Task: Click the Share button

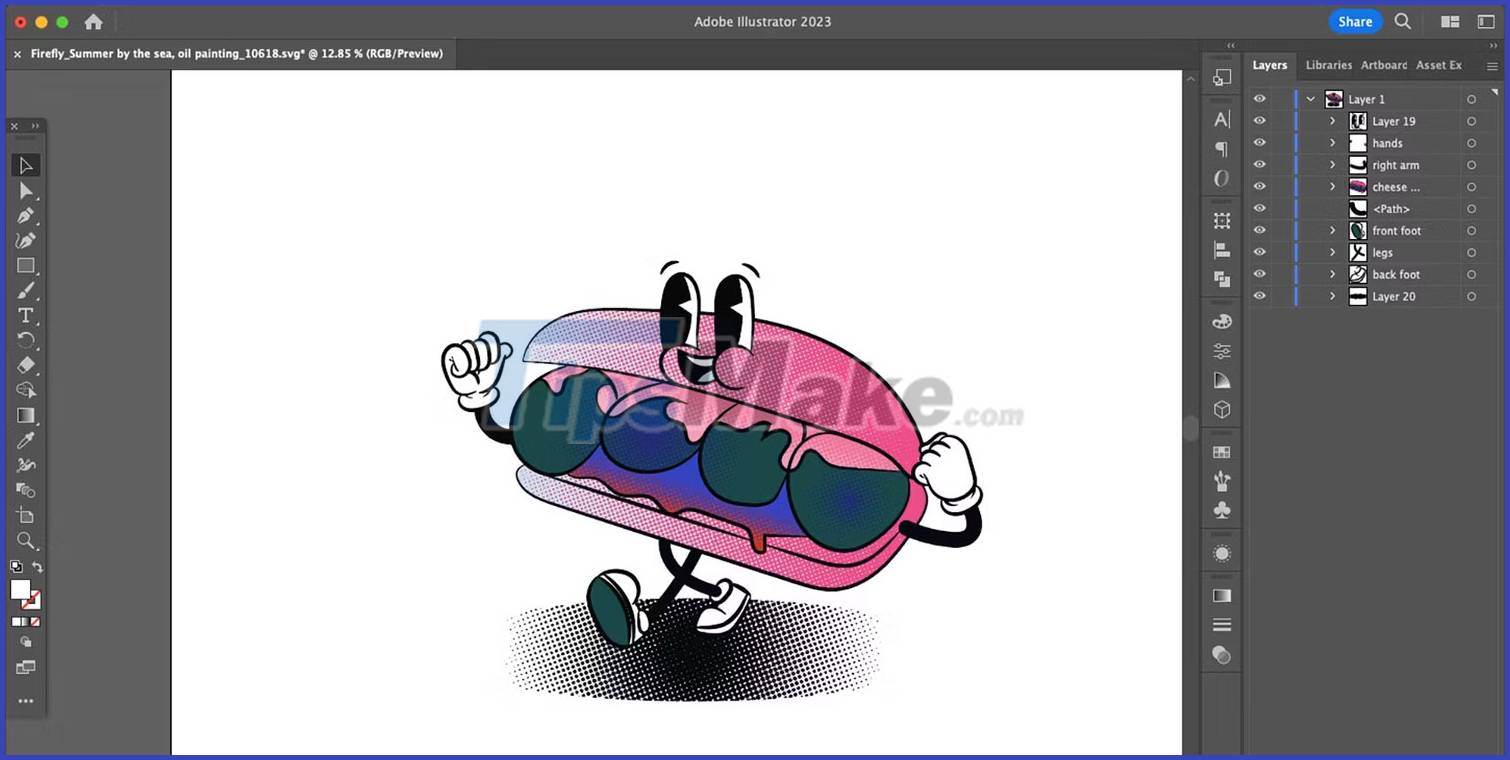Action: [x=1355, y=21]
